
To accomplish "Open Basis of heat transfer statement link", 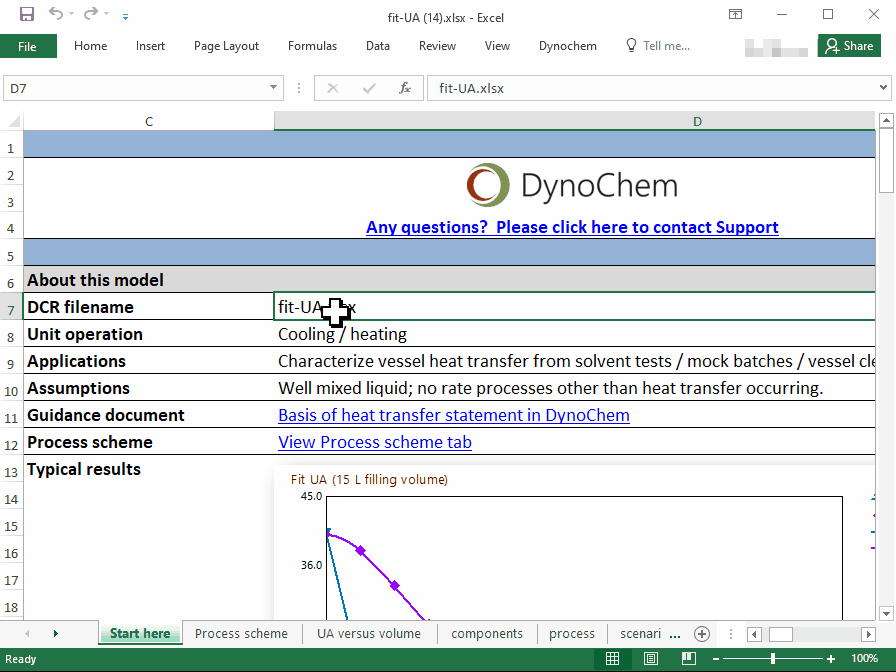I will coord(453,415).
